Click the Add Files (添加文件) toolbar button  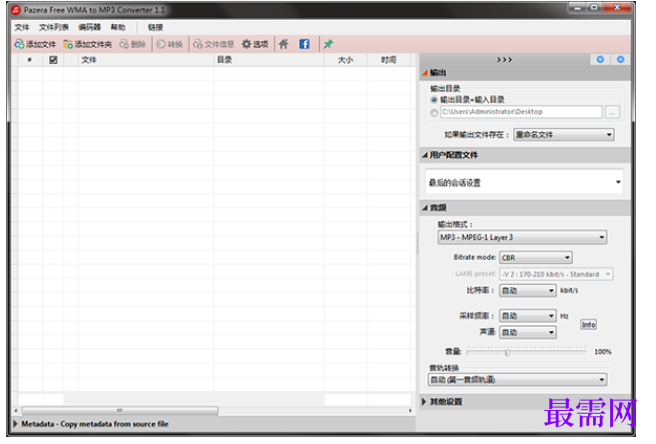(35, 44)
